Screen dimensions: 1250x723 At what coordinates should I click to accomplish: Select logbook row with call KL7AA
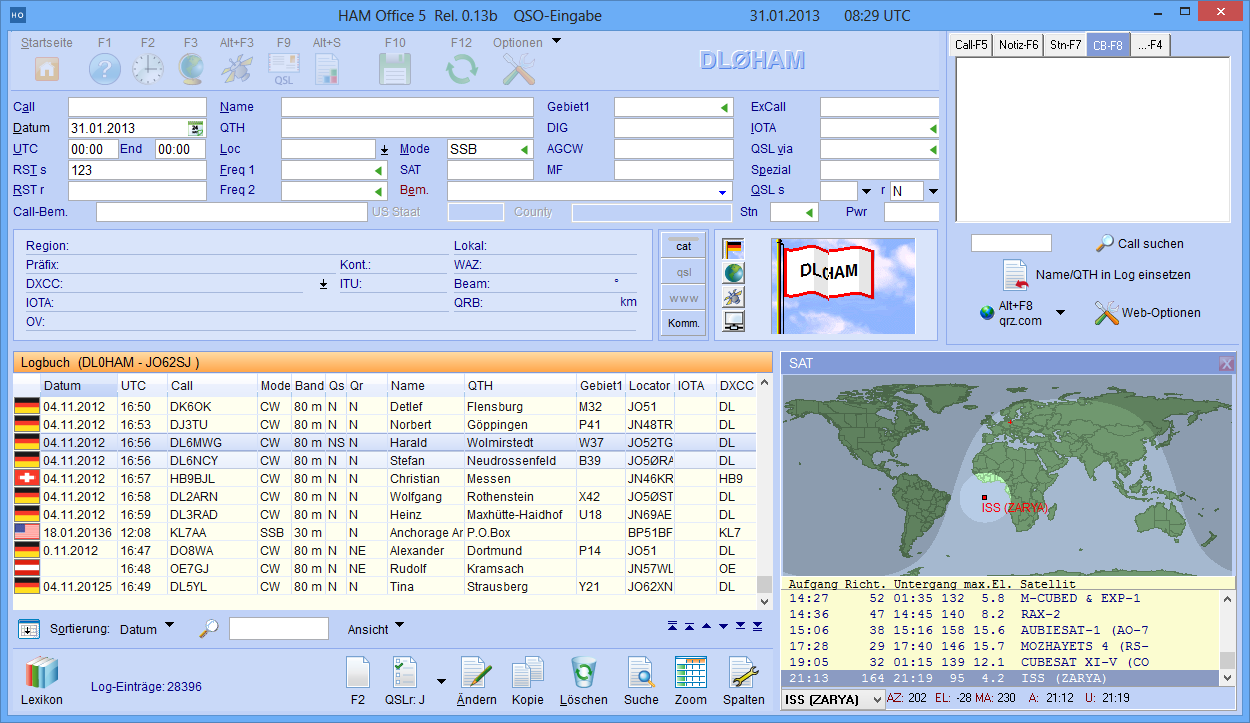click(385, 532)
